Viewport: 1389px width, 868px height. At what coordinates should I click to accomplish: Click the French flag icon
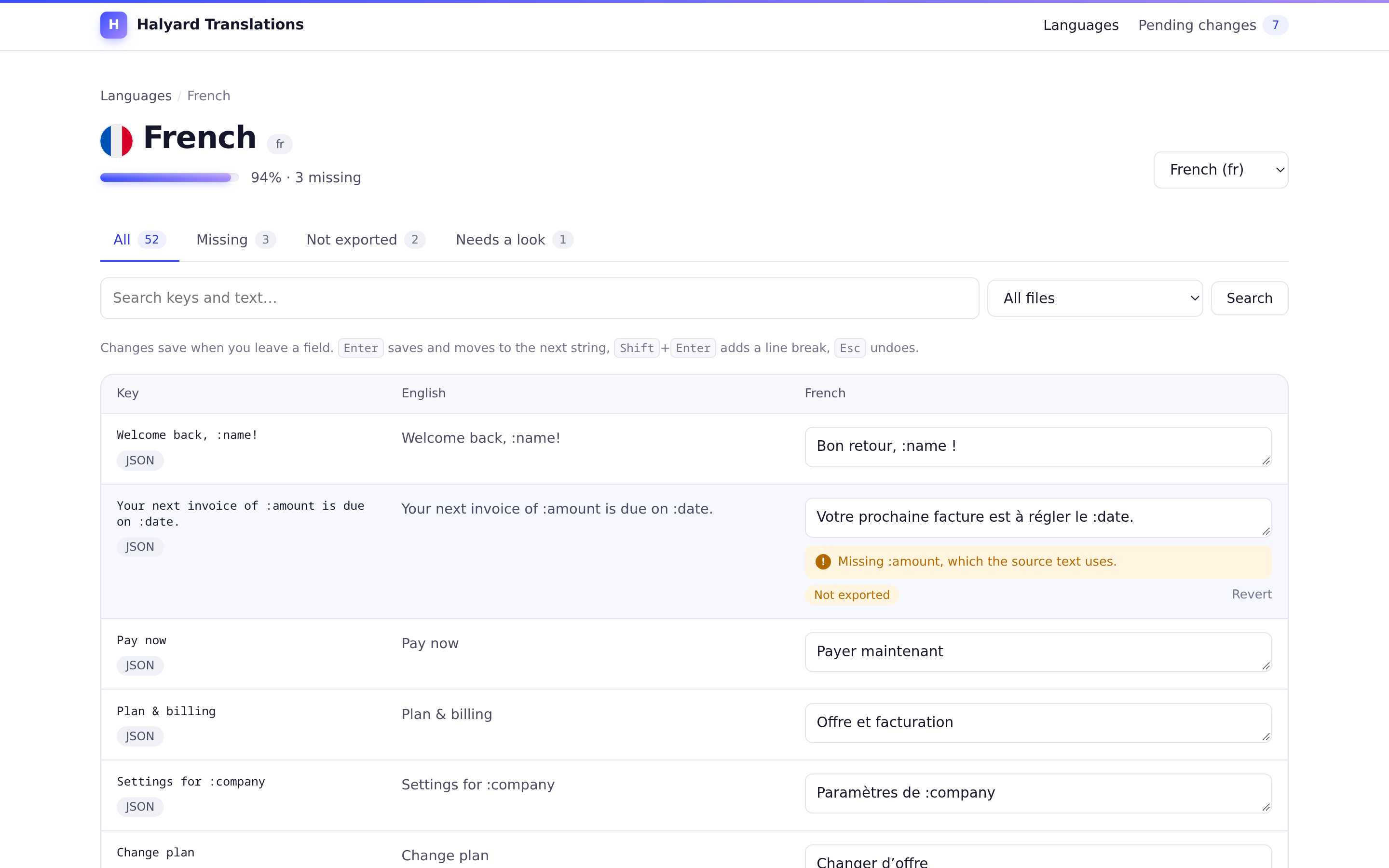pos(117,141)
